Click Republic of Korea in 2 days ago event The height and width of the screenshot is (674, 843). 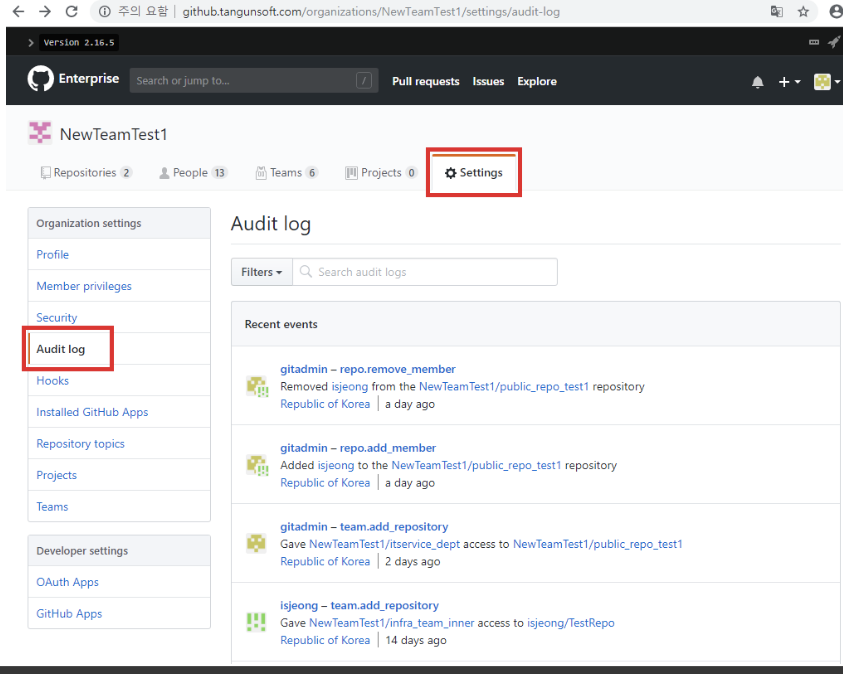coord(325,561)
